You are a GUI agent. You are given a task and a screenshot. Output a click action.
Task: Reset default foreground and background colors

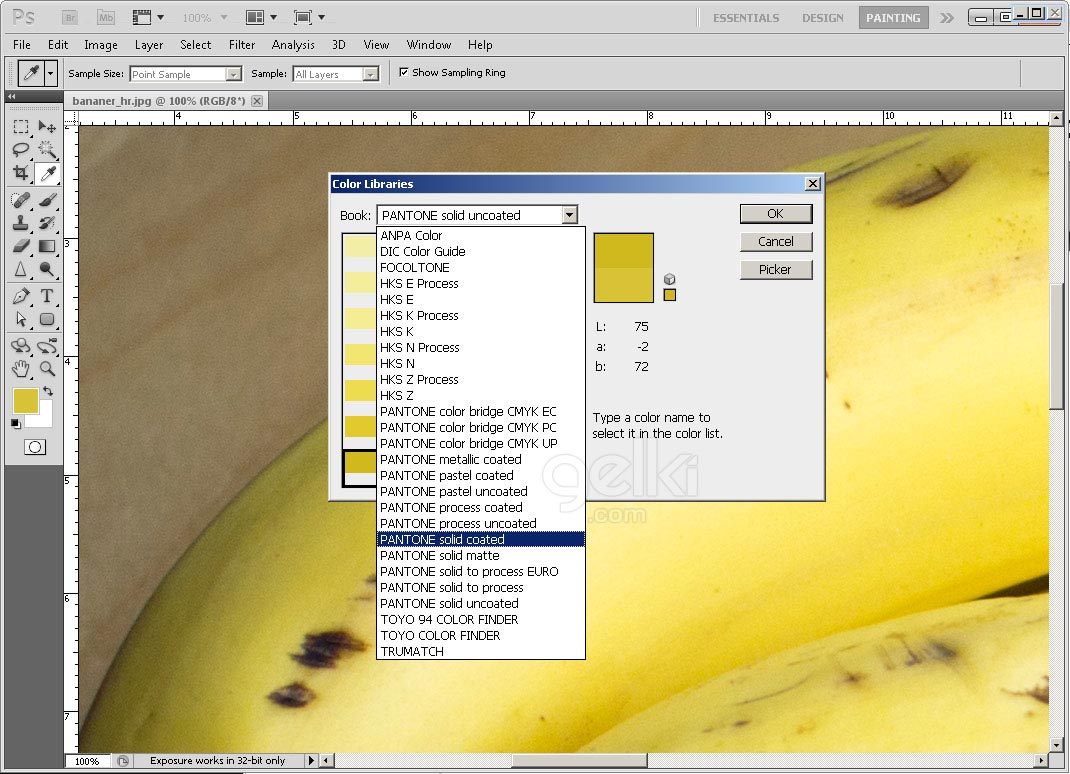16,424
